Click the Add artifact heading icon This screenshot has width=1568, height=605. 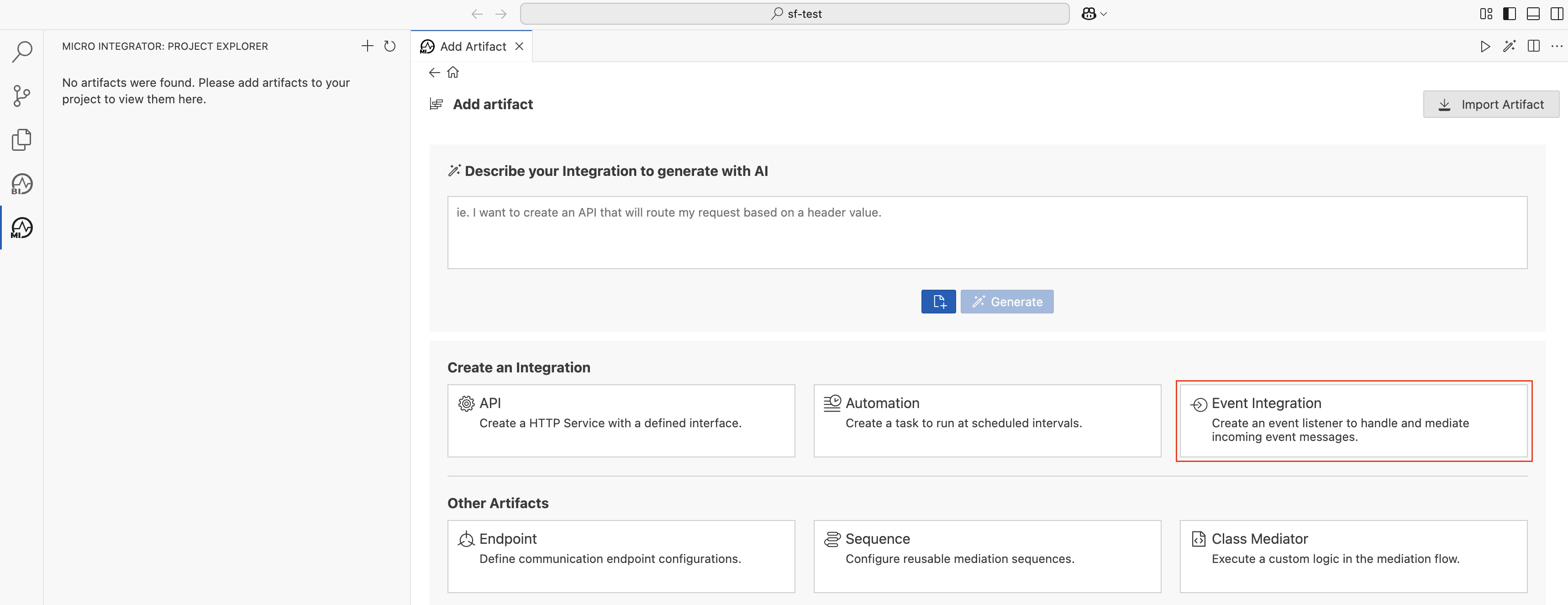pyautogui.click(x=436, y=104)
